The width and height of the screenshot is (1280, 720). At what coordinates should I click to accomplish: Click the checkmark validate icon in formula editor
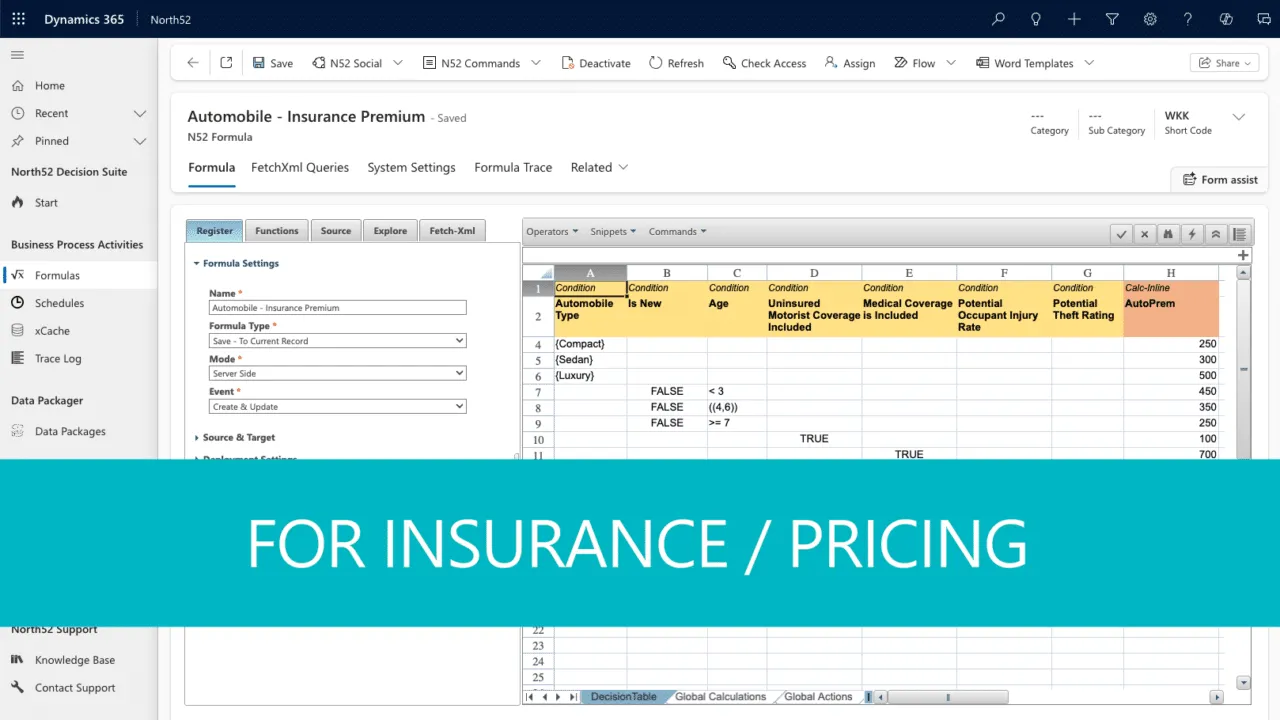coord(1122,234)
